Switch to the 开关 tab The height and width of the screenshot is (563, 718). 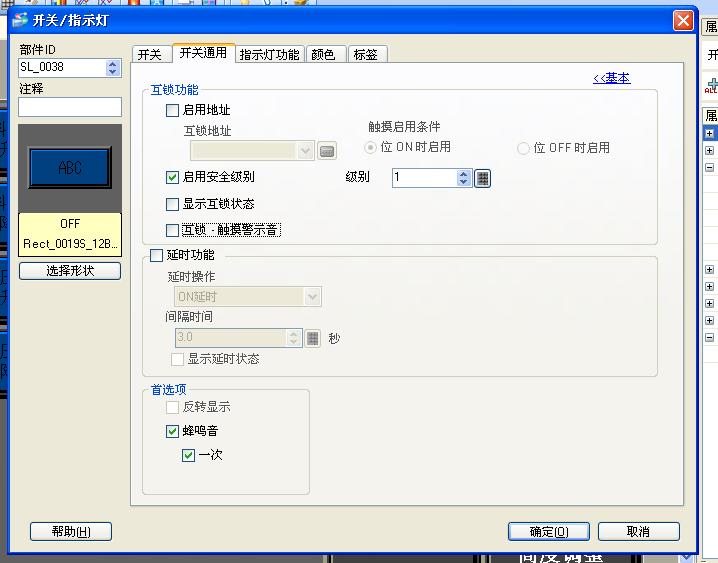[x=149, y=54]
